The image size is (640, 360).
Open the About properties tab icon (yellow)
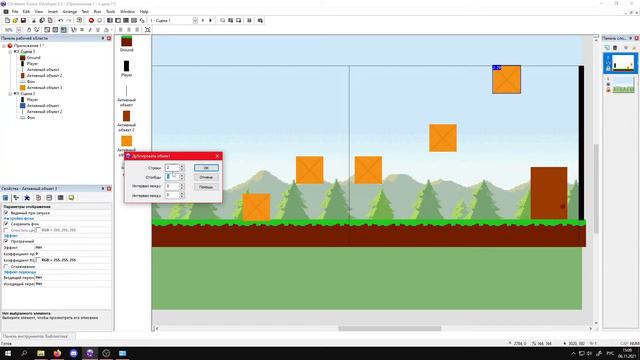(x=71, y=198)
